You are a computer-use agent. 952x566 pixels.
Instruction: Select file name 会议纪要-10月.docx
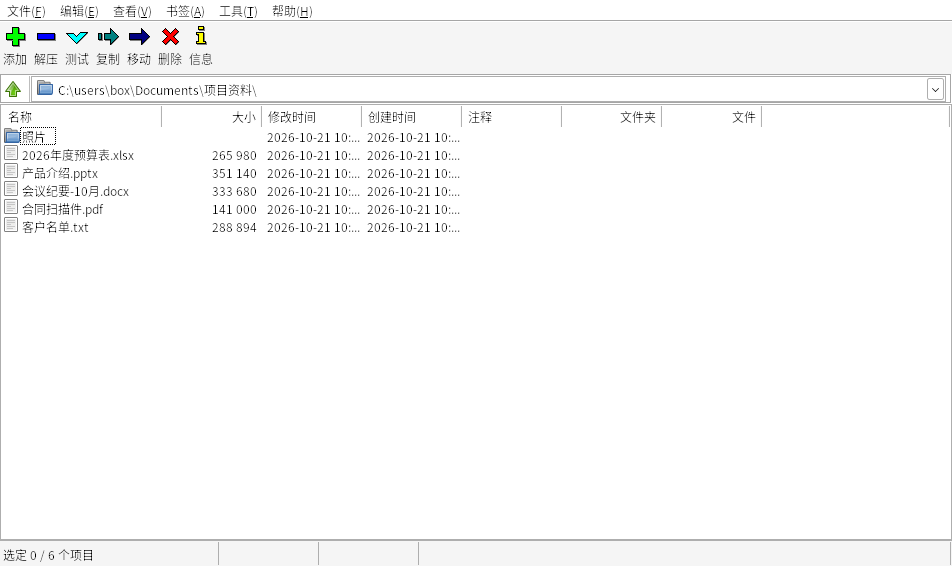point(75,191)
